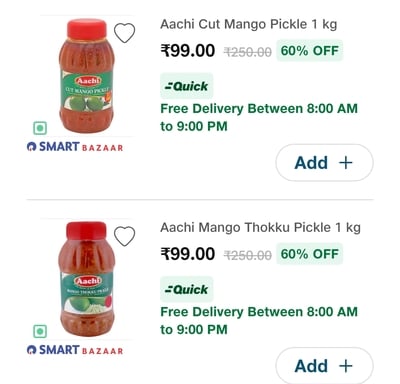Screen dimensions: 400x384
Task: Add Aachi Mango Thokku Pickle to cart
Action: (324, 366)
